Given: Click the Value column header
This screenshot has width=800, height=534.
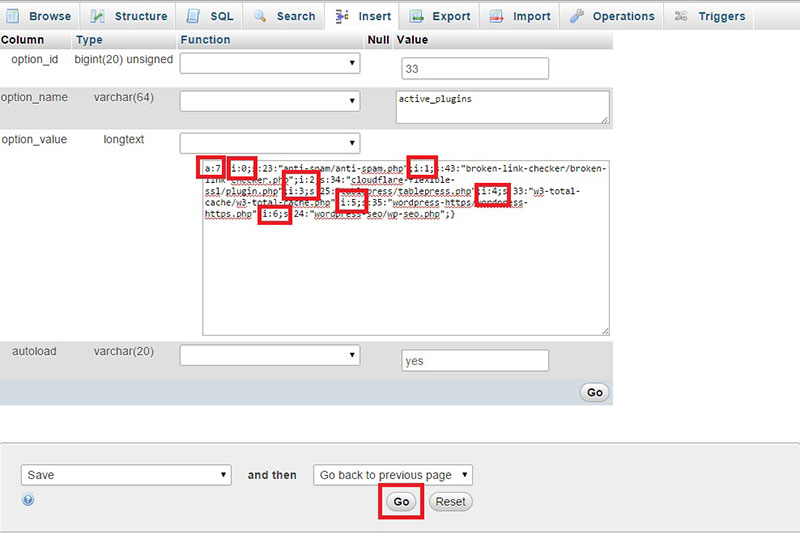Looking at the screenshot, I should (x=412, y=40).
